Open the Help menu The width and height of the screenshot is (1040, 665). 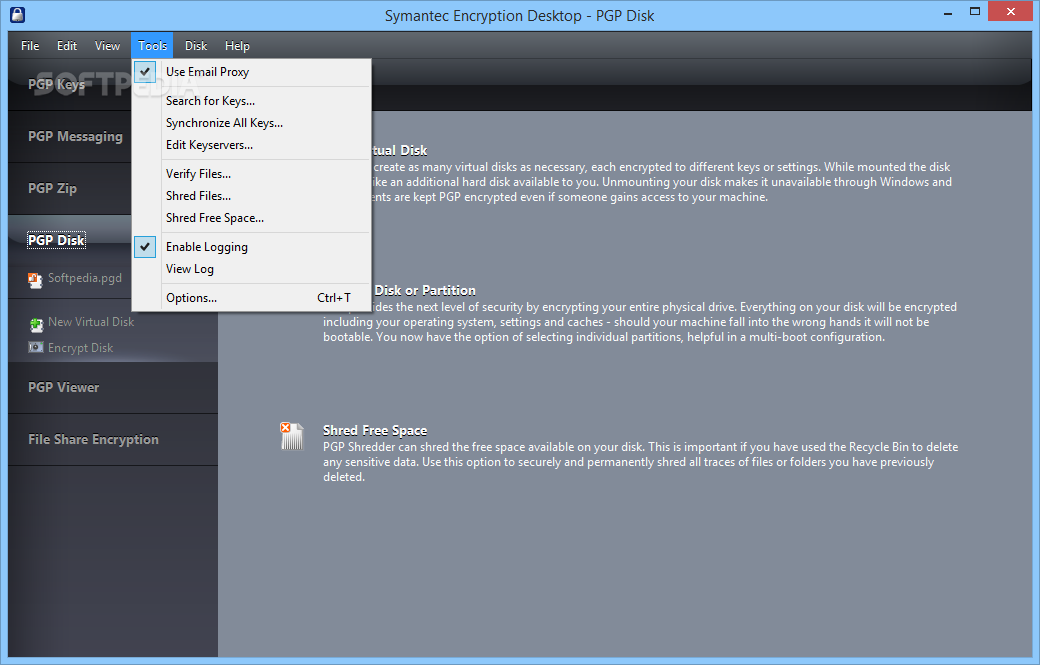pyautogui.click(x=237, y=46)
